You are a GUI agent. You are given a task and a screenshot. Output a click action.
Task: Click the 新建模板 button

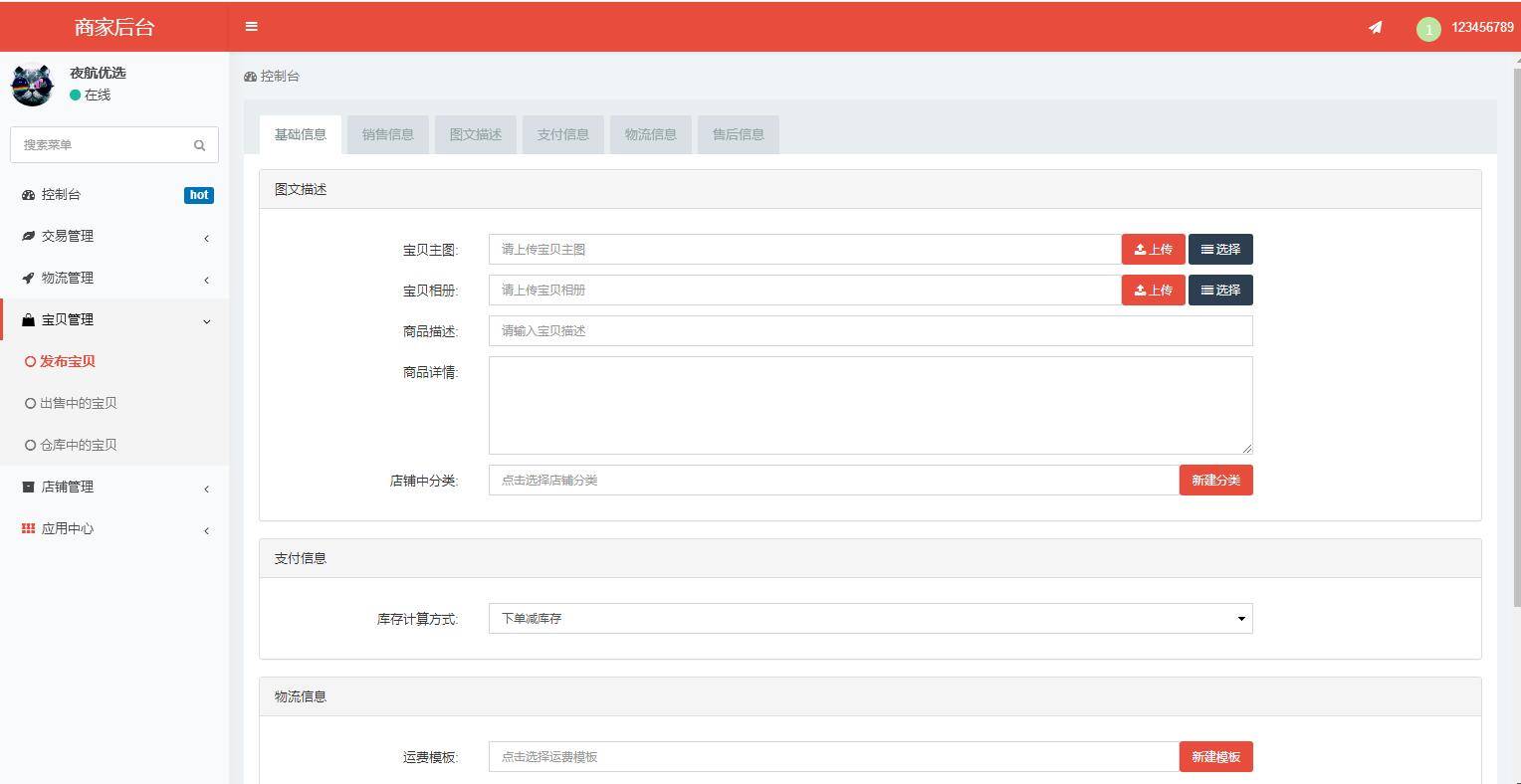(1215, 757)
